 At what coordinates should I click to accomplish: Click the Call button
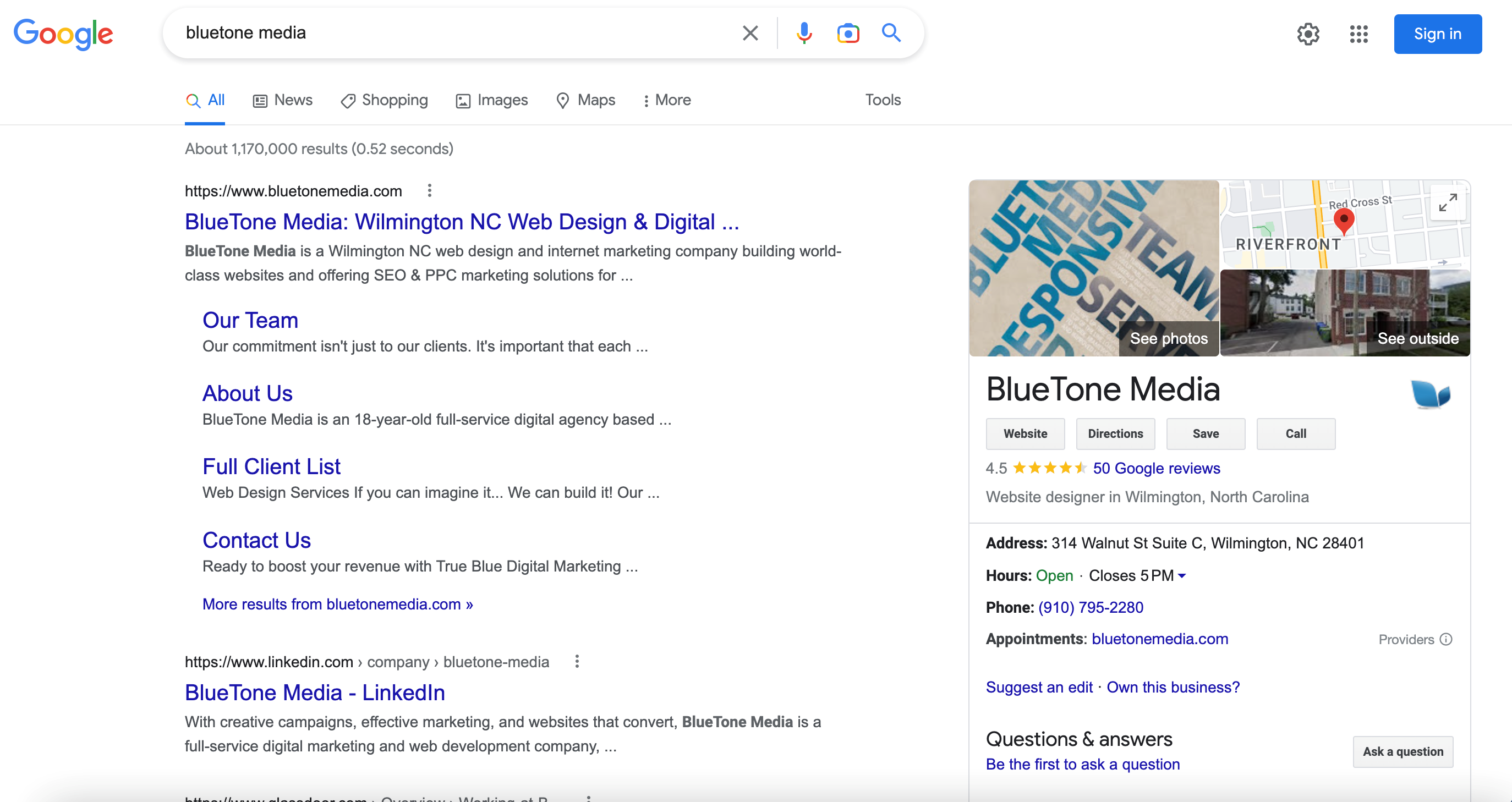(x=1296, y=433)
